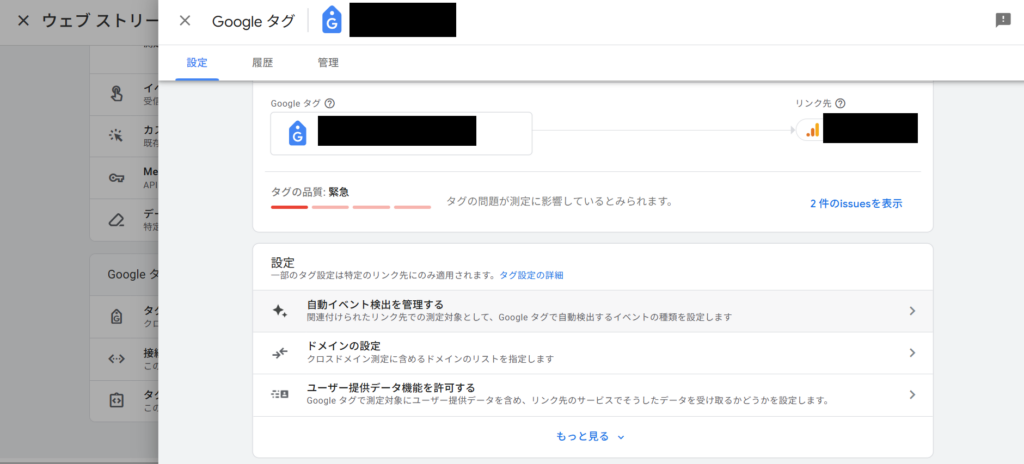Viewport: 1024px width, 464px height.
Task: Click the Analytics icon under リンク先
Action: 812,129
